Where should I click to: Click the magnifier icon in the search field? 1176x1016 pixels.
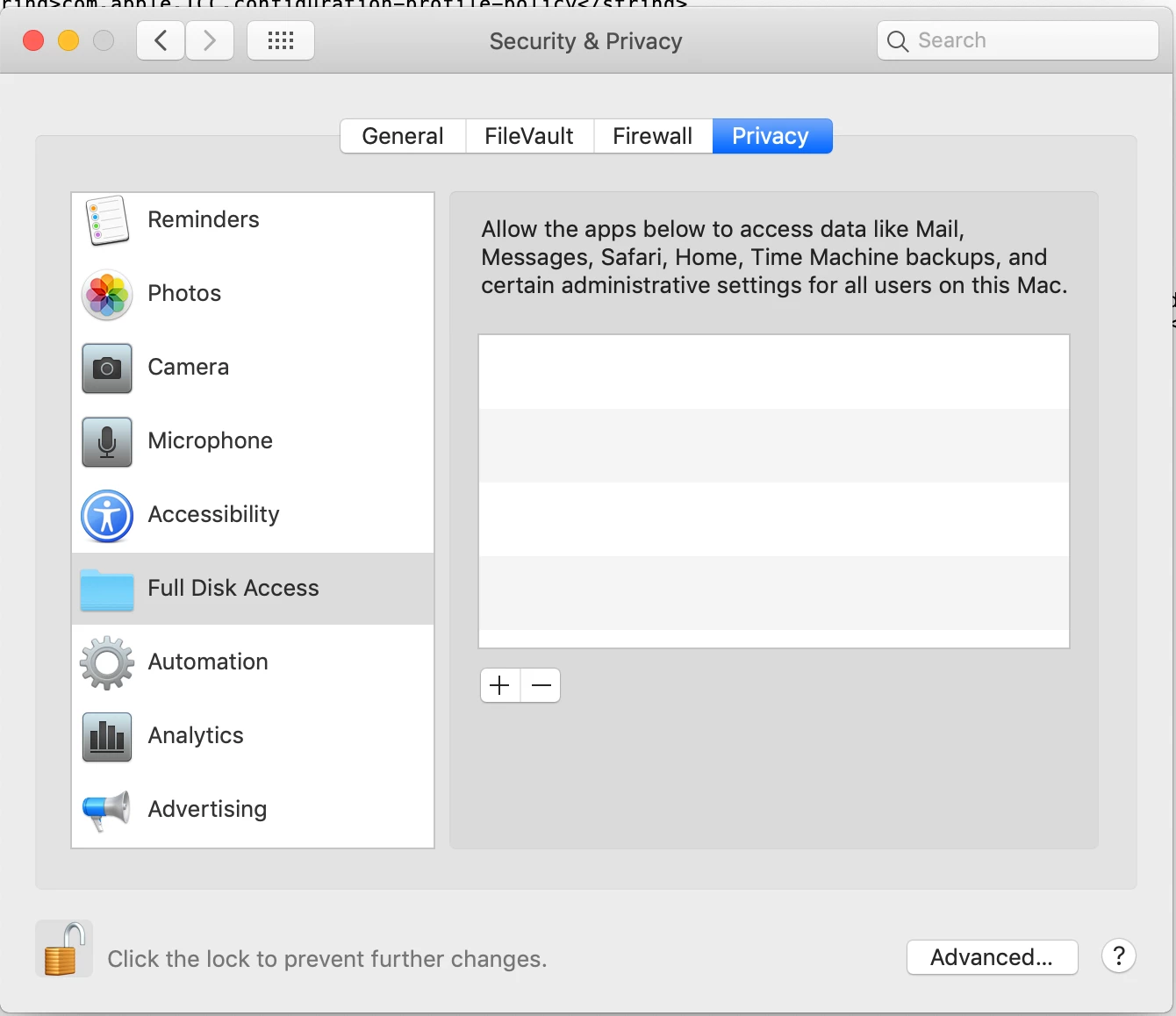[x=897, y=41]
